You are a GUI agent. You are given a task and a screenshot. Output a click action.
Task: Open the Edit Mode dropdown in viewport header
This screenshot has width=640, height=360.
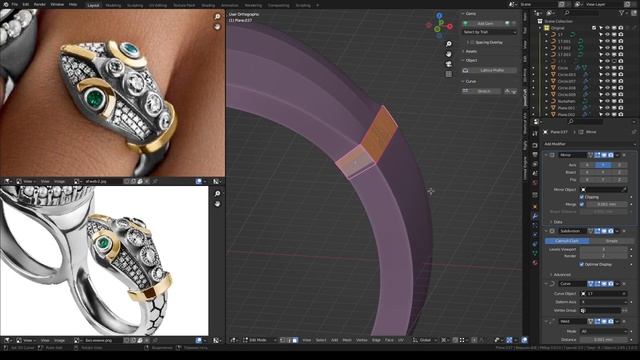tap(260, 340)
